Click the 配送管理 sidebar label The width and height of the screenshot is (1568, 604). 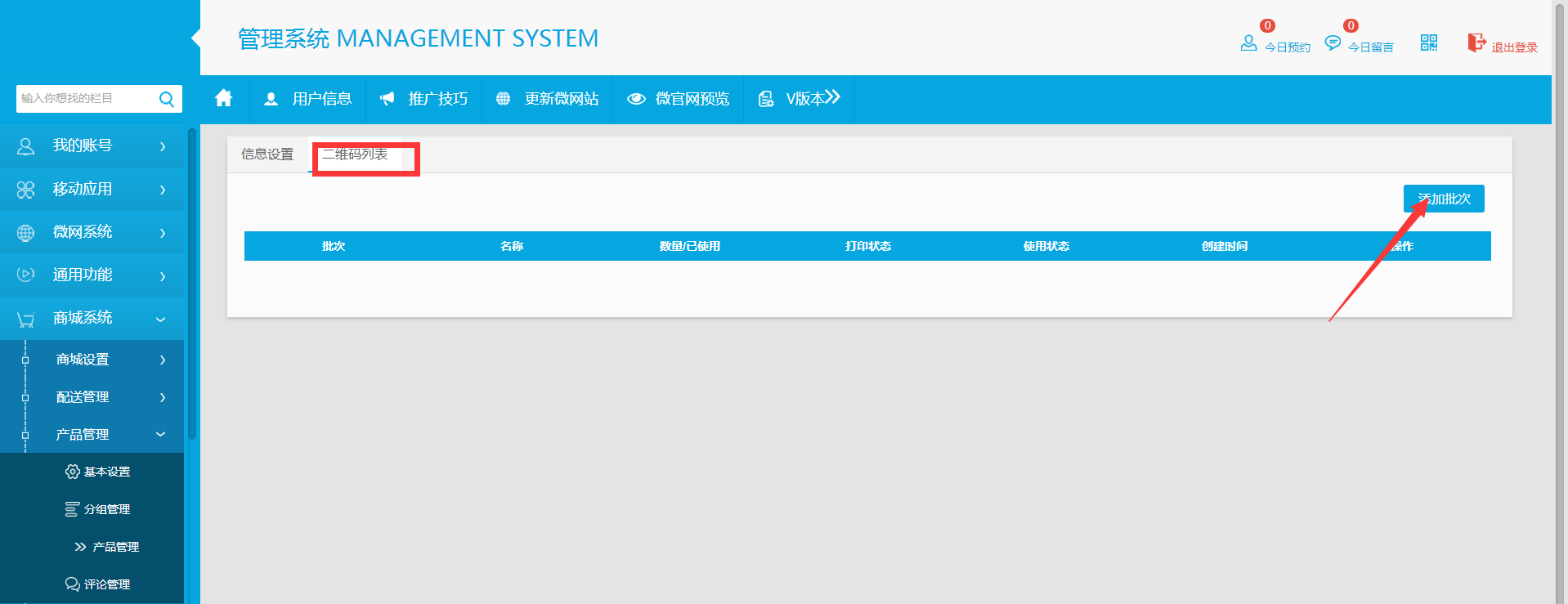tap(83, 397)
